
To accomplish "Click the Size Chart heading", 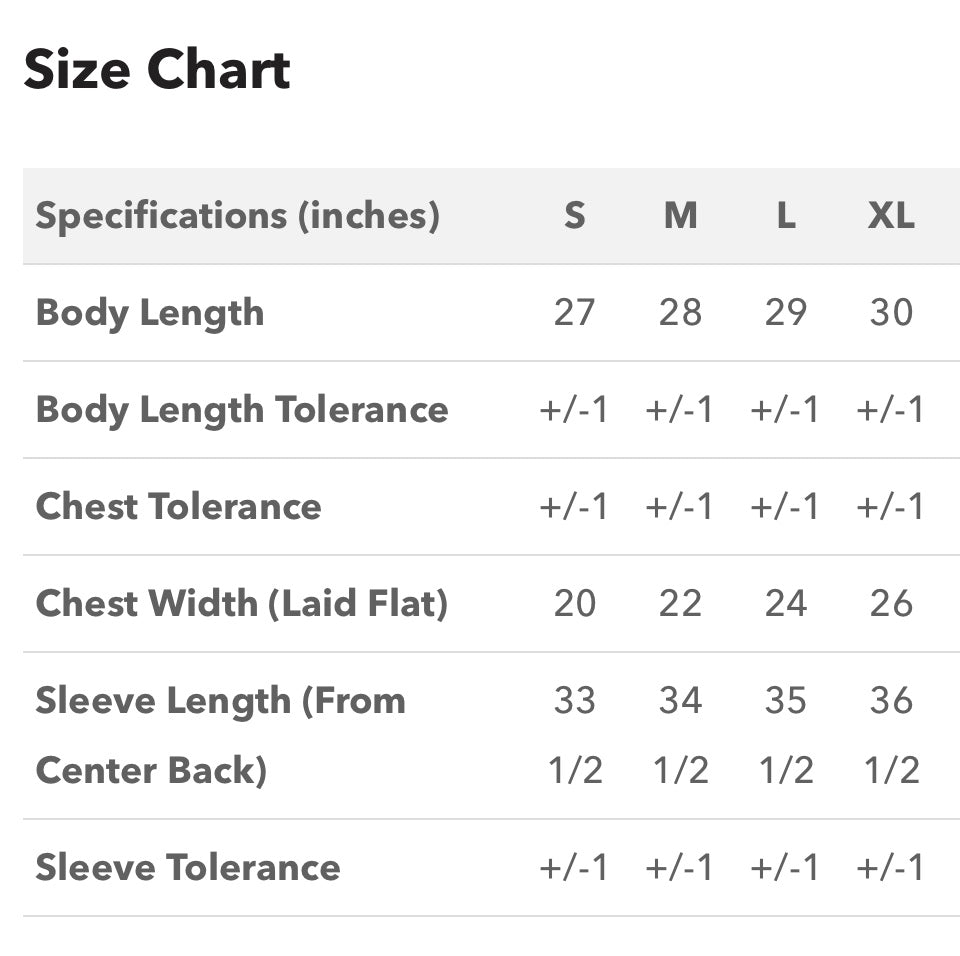I will coord(157,69).
